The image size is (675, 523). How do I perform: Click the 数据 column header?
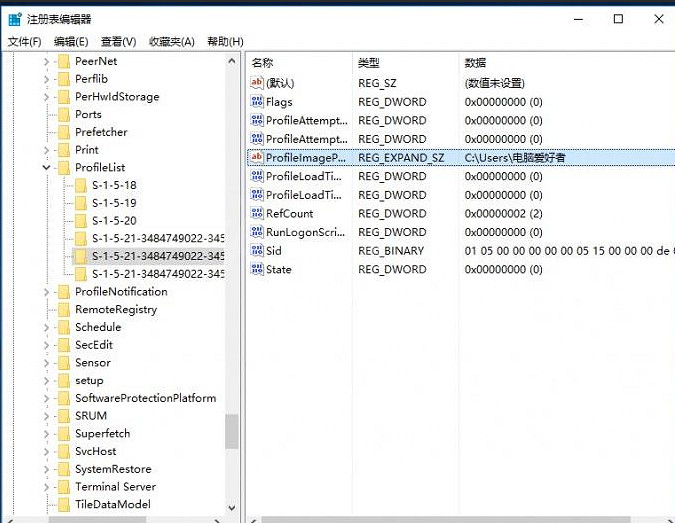coord(475,63)
